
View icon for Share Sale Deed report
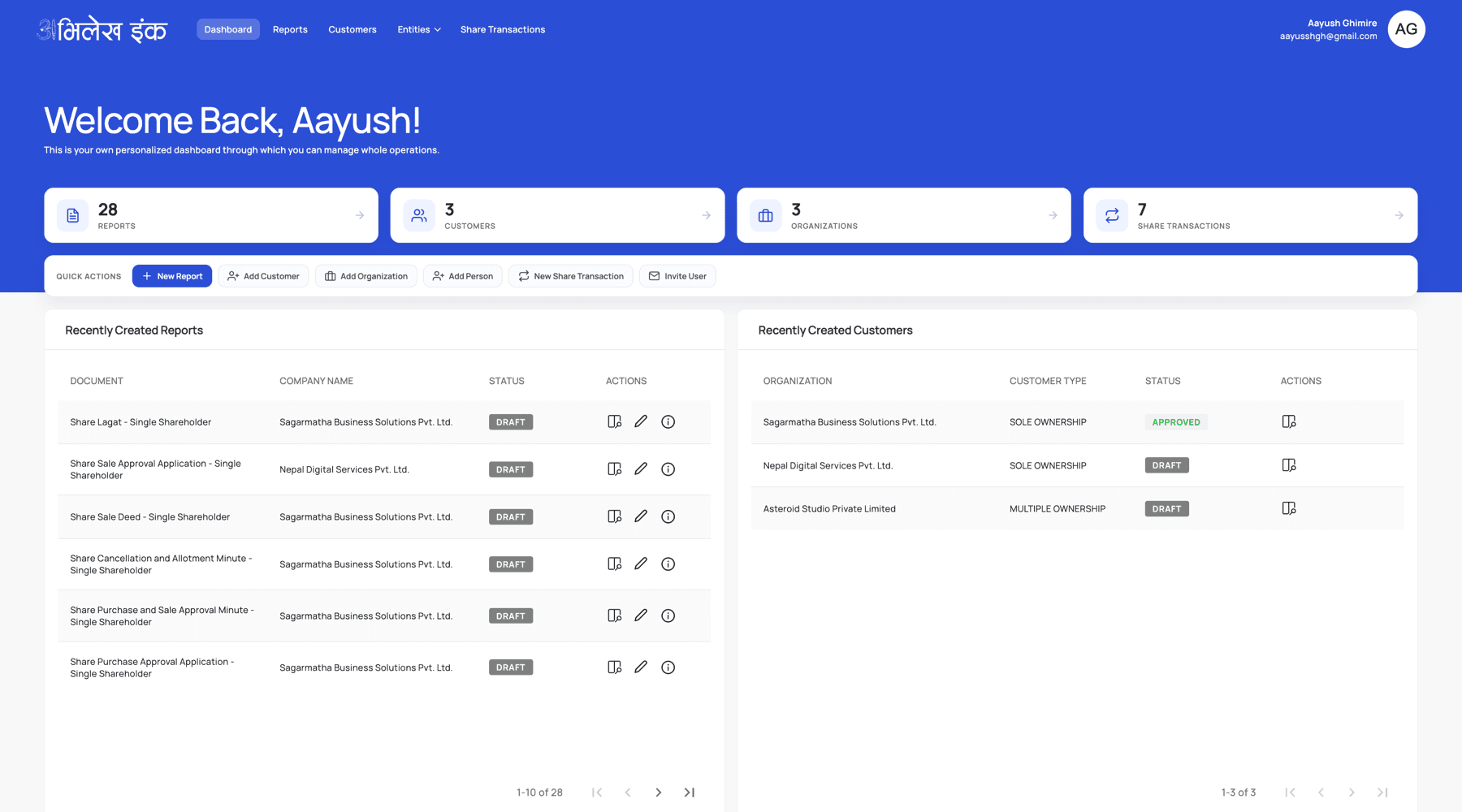[615, 516]
